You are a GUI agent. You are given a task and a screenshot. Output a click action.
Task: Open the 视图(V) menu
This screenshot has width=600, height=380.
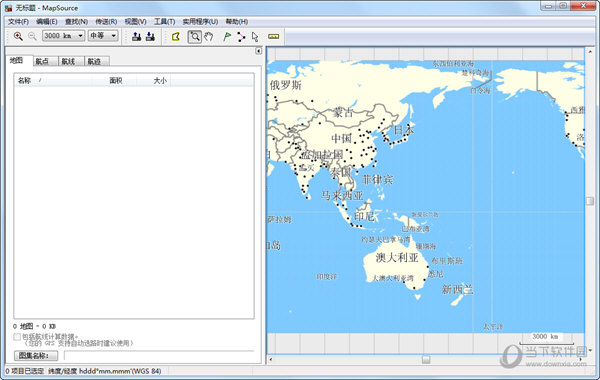135,22
